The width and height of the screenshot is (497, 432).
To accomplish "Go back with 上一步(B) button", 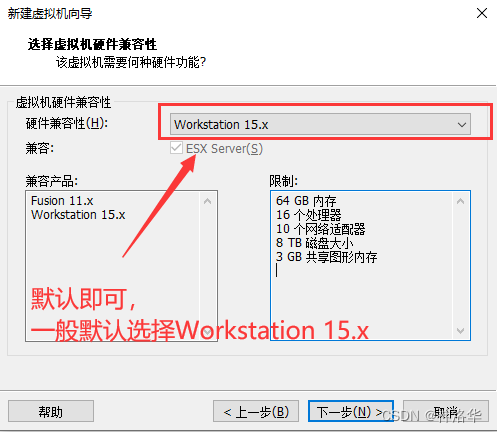I will click(x=256, y=411).
